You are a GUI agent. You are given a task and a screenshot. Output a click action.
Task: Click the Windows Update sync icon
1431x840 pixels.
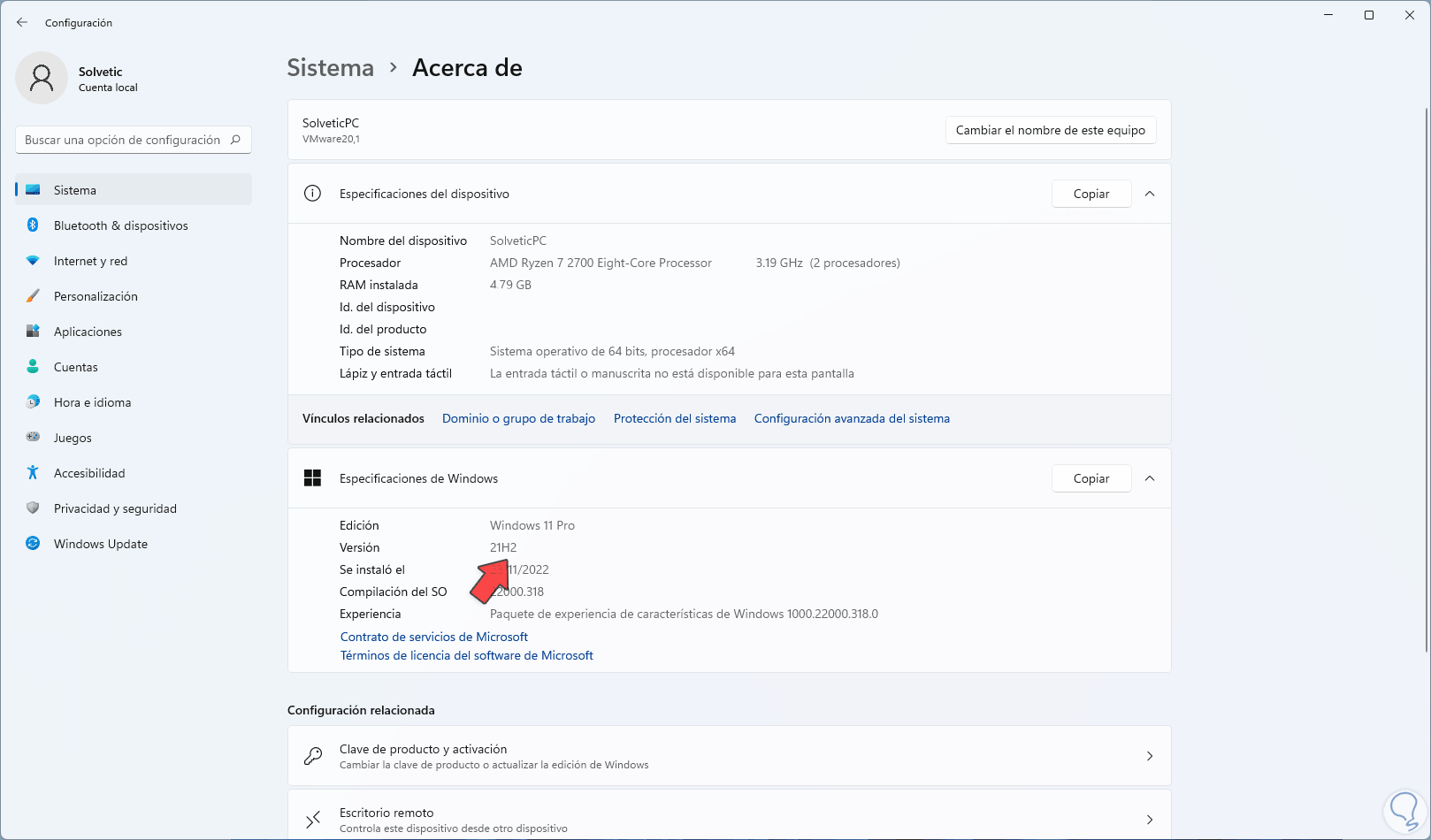(x=33, y=544)
